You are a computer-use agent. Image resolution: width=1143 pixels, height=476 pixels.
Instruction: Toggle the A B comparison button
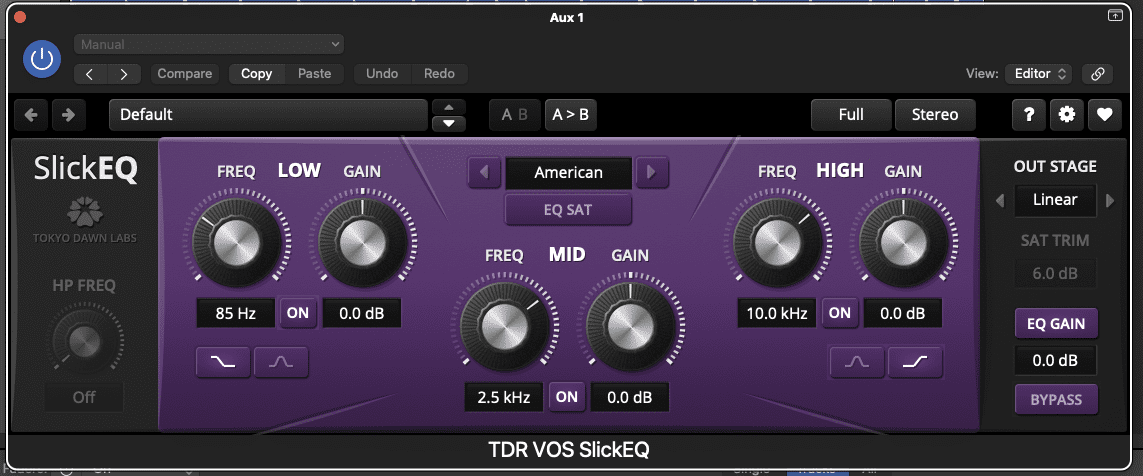tap(515, 114)
